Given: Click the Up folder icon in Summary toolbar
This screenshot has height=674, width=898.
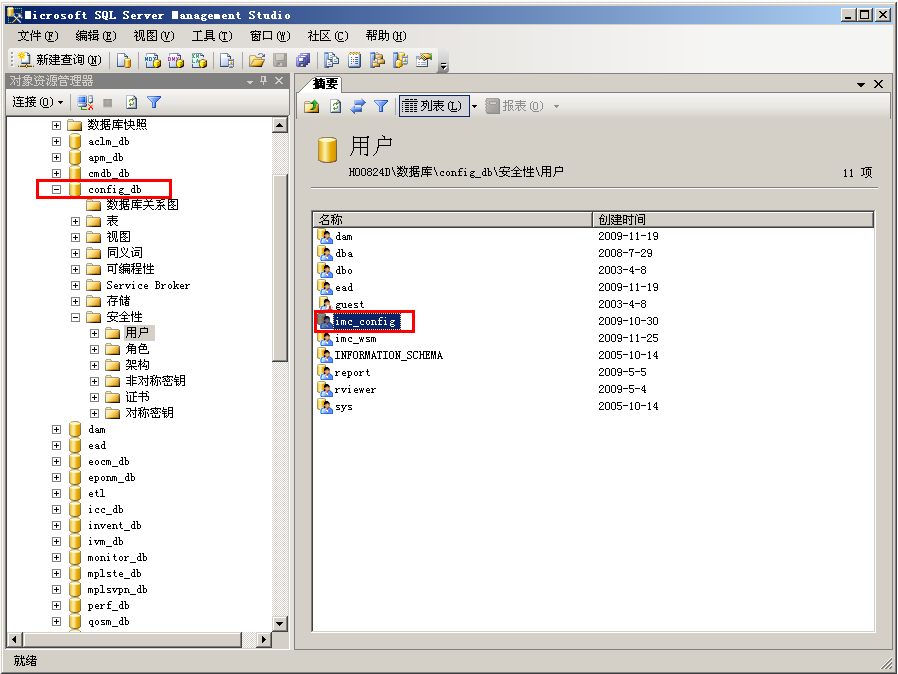Looking at the screenshot, I should click(312, 106).
